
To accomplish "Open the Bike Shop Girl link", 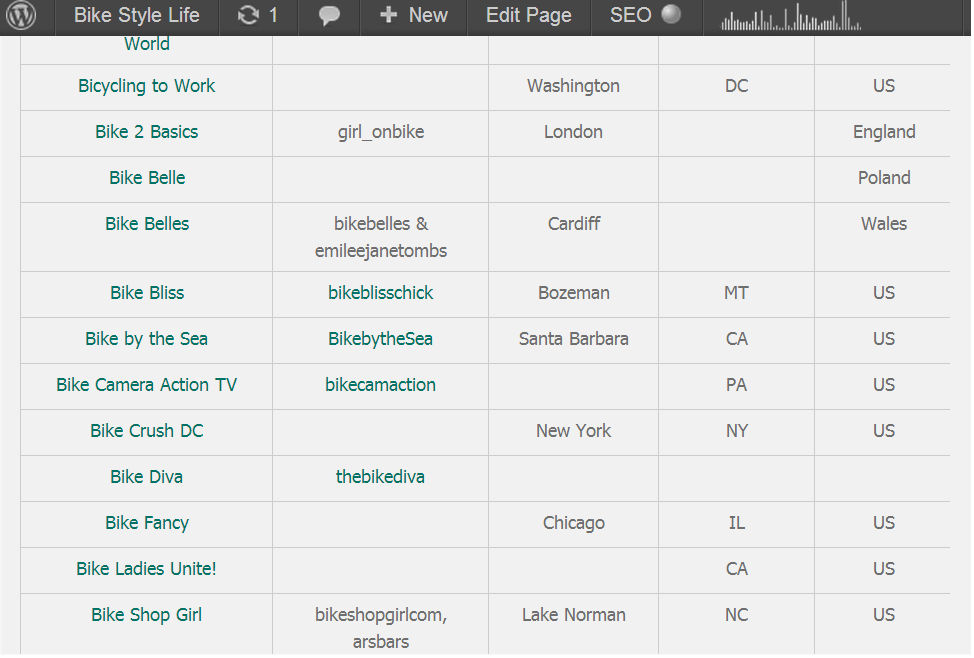I will (147, 615).
